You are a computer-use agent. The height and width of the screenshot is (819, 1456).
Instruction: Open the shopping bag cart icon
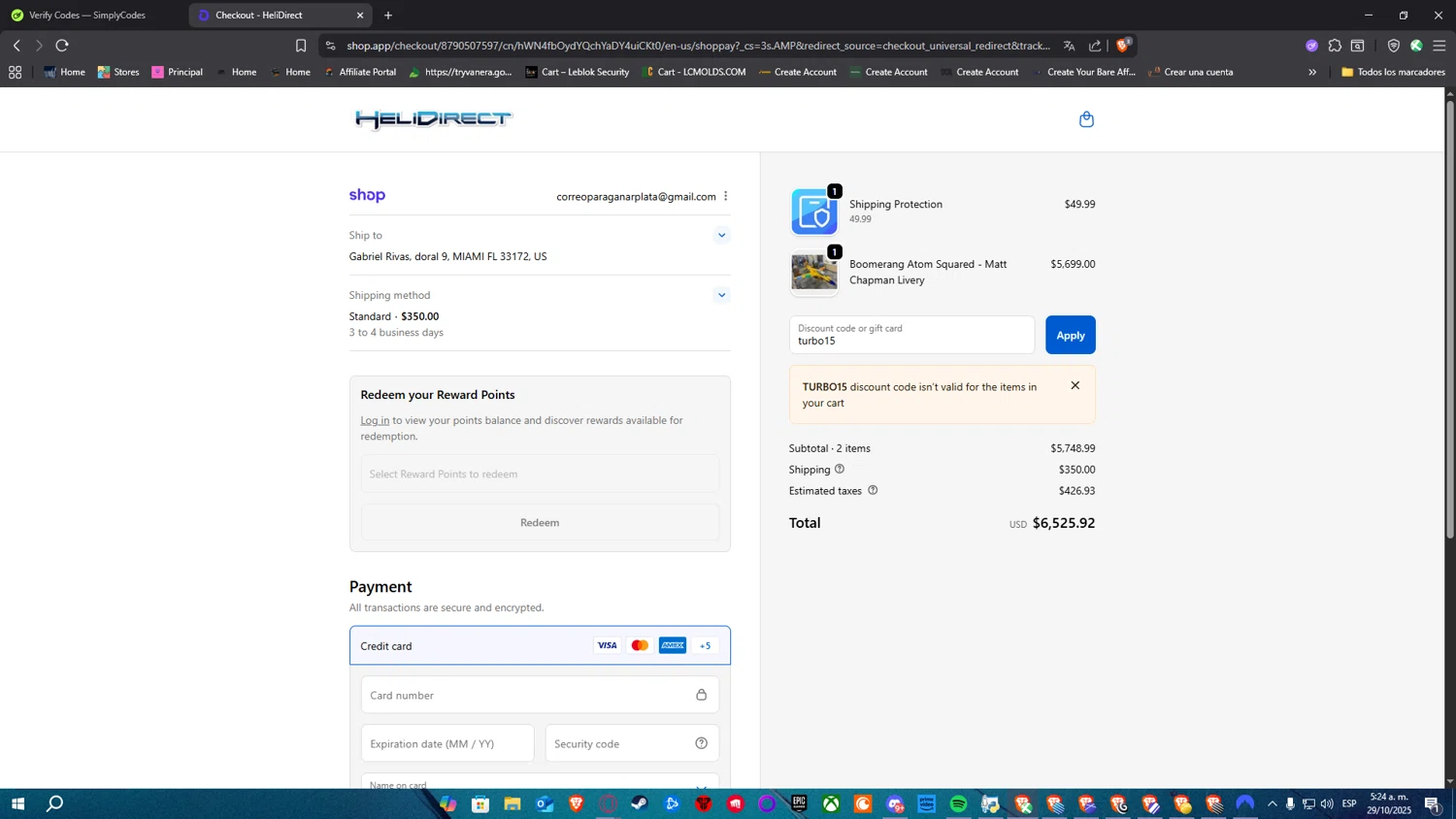click(x=1086, y=119)
